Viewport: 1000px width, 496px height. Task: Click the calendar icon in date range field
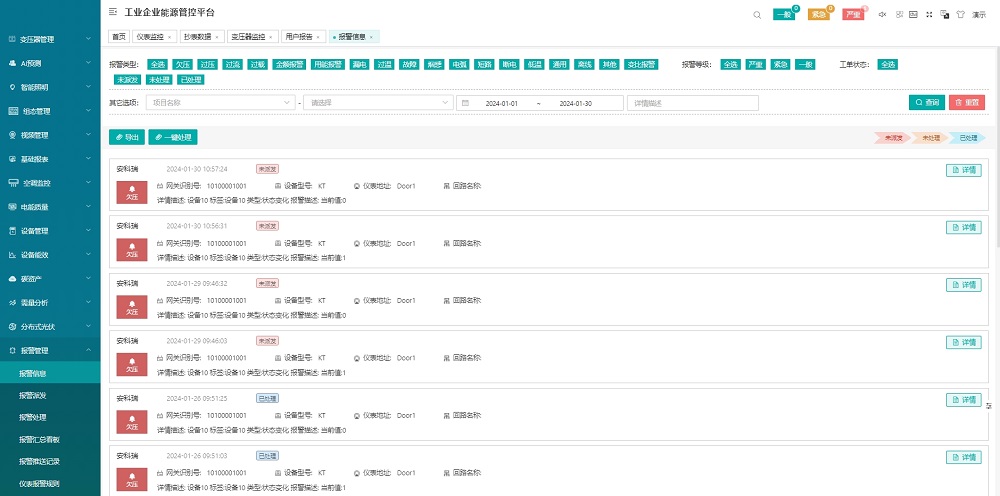465,103
